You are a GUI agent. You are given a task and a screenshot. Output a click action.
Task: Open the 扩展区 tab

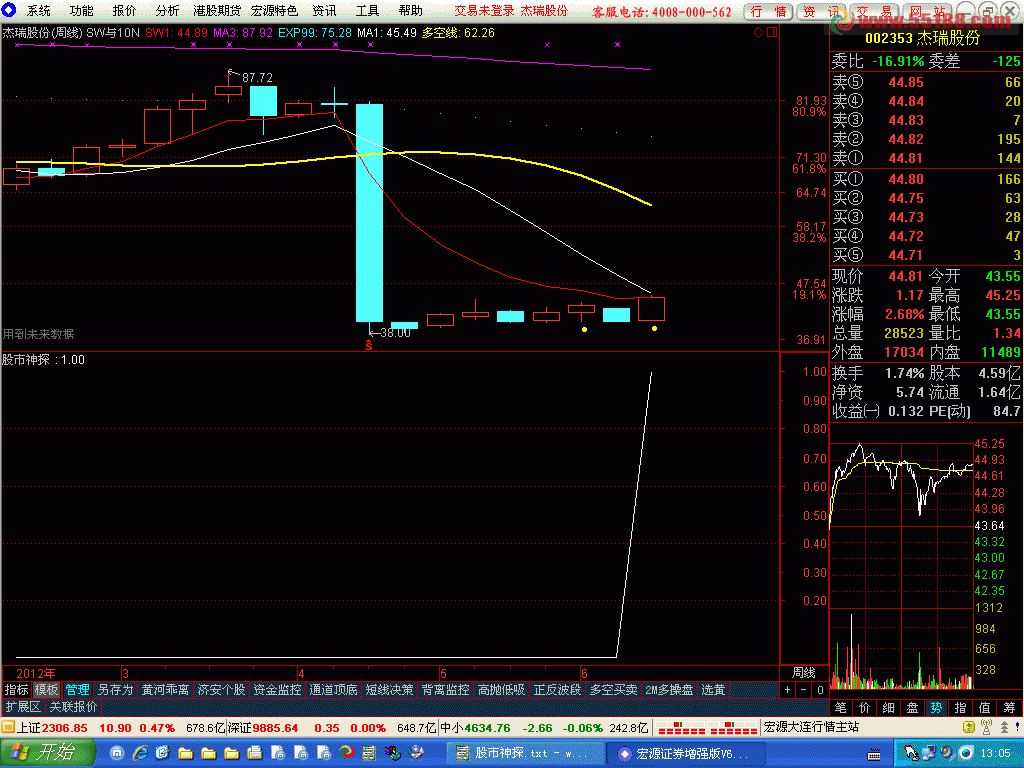click(23, 707)
